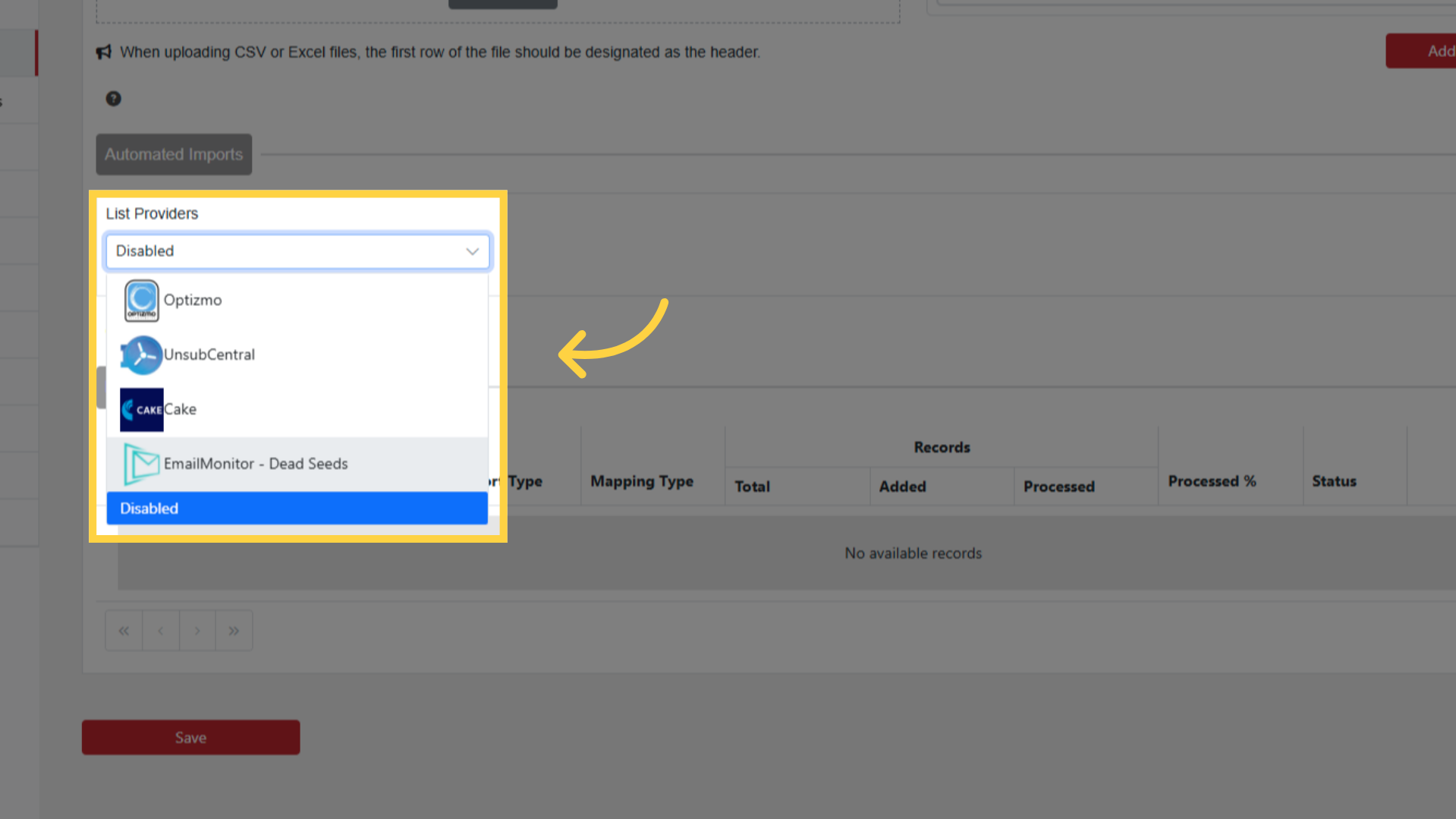Screen dimensions: 1456x819
Task: Choose Cake in the provider list
Action: (297, 410)
